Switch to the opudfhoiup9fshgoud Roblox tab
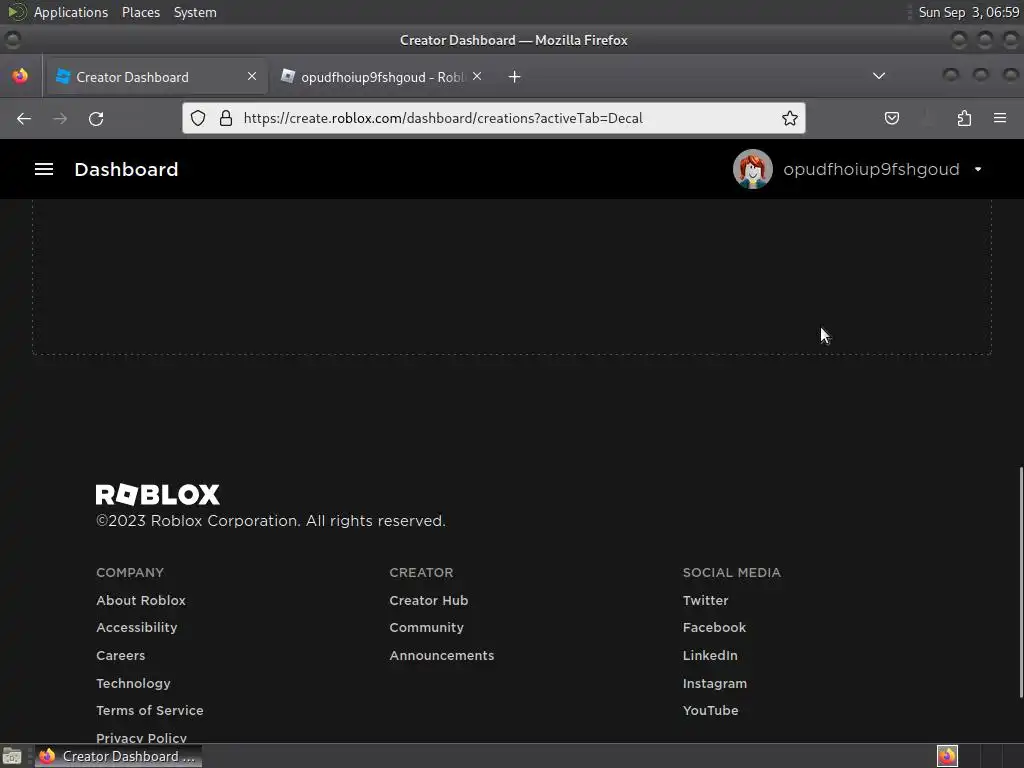This screenshot has height=768, width=1024. pyautogui.click(x=382, y=76)
